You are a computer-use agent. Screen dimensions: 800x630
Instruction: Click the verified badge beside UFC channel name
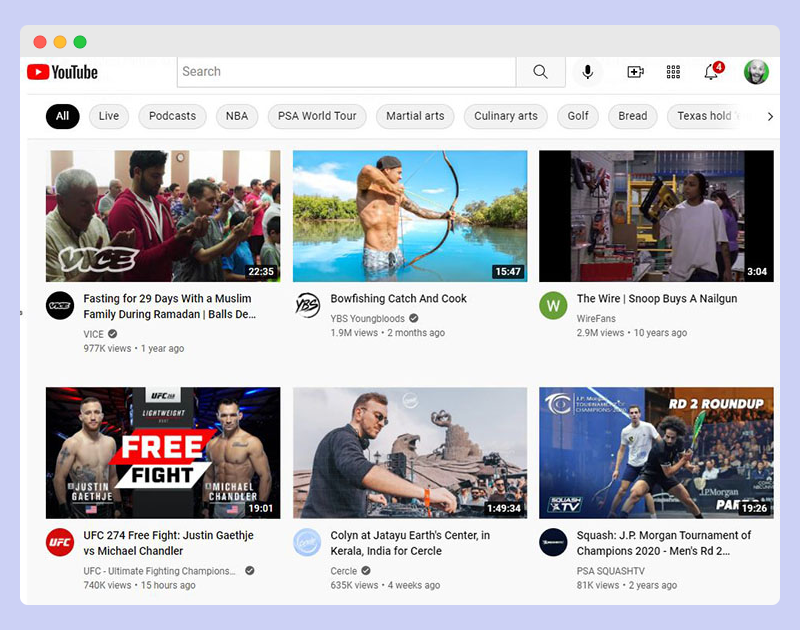(249, 571)
